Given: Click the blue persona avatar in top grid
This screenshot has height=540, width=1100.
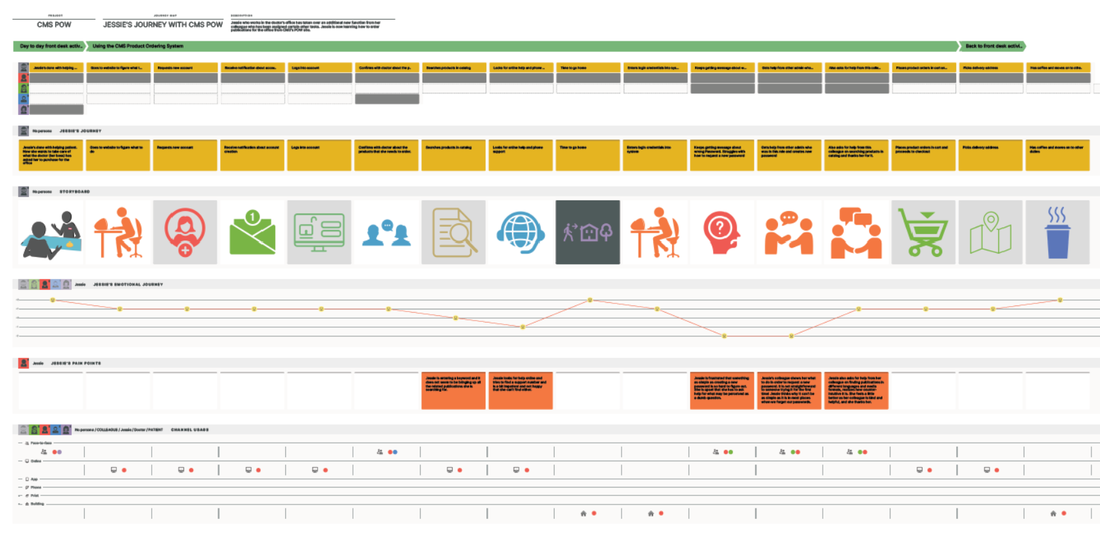Looking at the screenshot, I should tap(25, 99).
